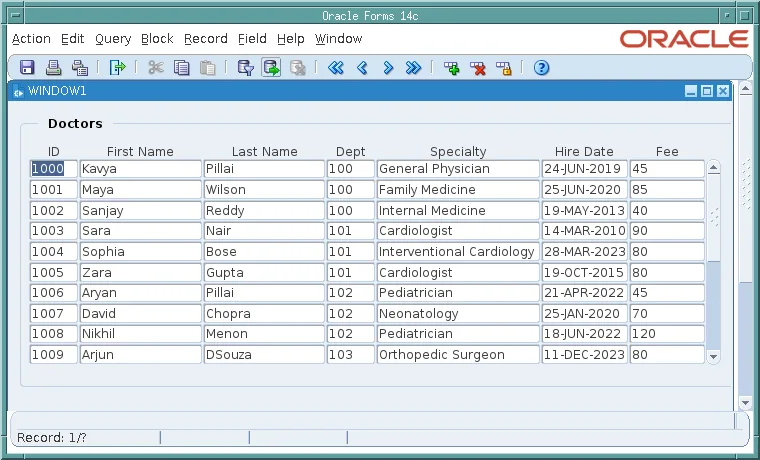Click the Specialty field 'Family Medicine'
Screen dimensions: 760x460
tap(458, 190)
